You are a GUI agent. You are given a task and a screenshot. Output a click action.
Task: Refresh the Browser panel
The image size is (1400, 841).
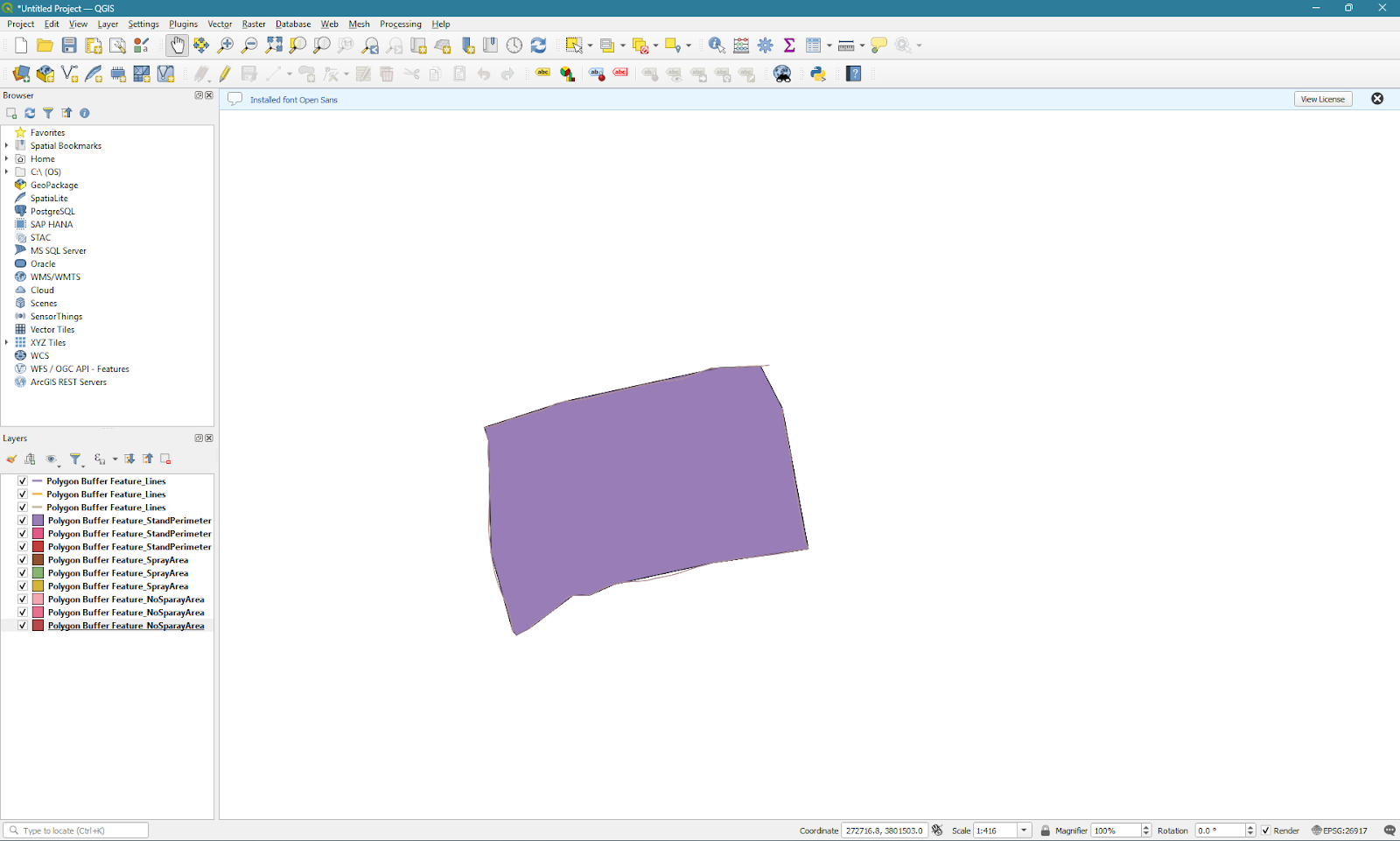coord(30,113)
